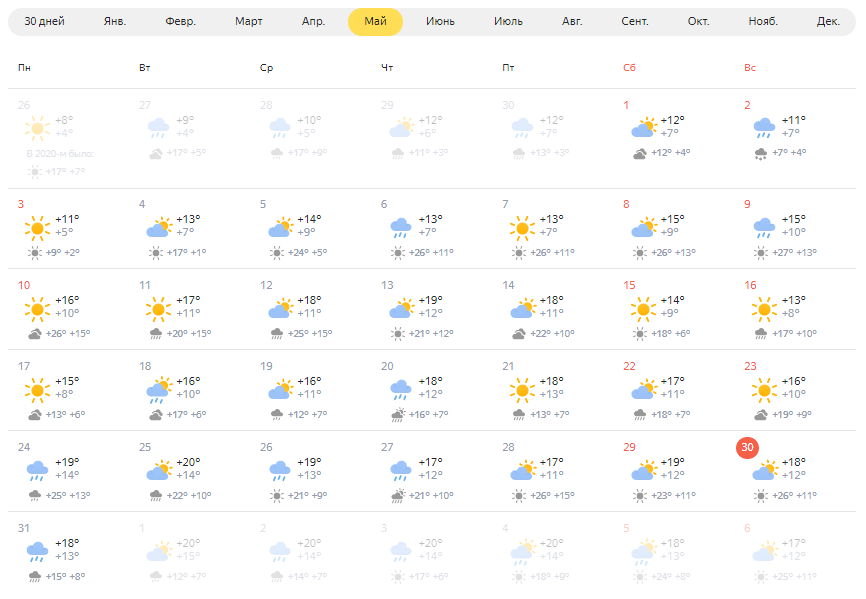Switch to the Июнь month tab

tap(440, 22)
